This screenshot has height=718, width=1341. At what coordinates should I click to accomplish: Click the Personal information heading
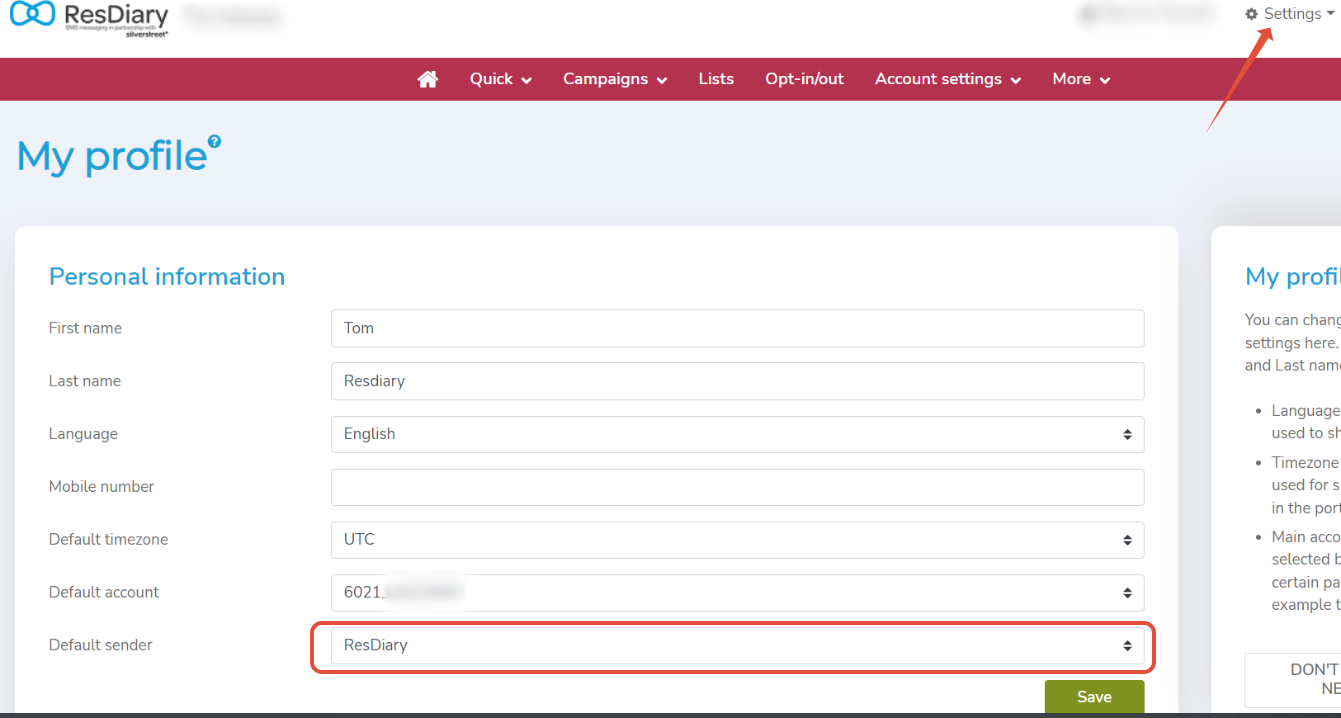coord(167,277)
